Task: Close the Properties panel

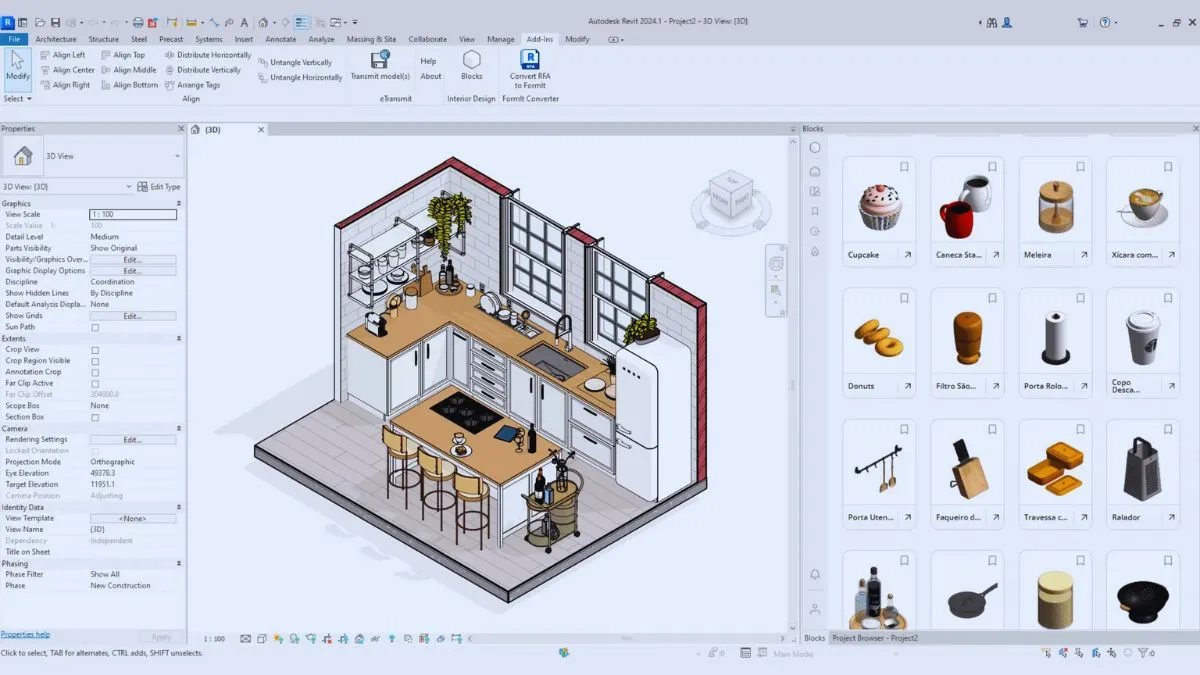Action: click(180, 129)
